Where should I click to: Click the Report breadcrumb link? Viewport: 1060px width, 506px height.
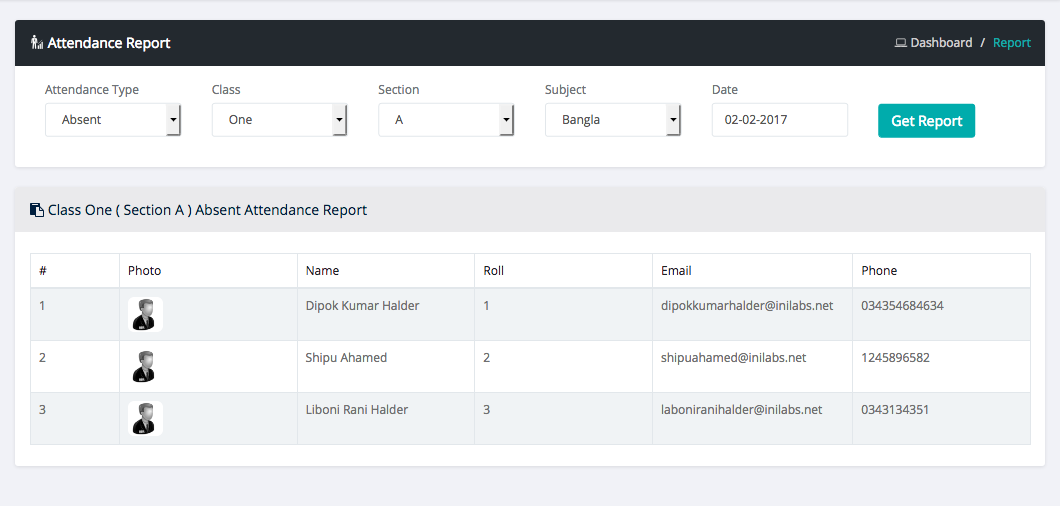pos(1011,43)
